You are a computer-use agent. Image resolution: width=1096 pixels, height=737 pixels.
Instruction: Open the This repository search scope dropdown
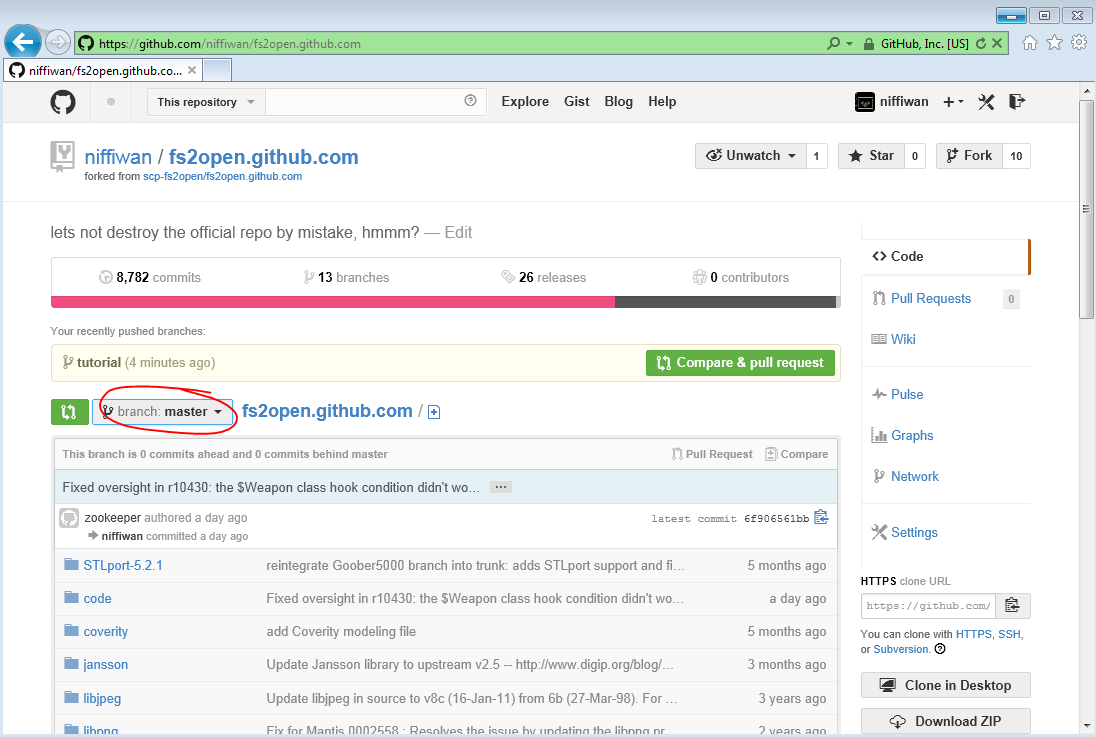pyautogui.click(x=206, y=102)
